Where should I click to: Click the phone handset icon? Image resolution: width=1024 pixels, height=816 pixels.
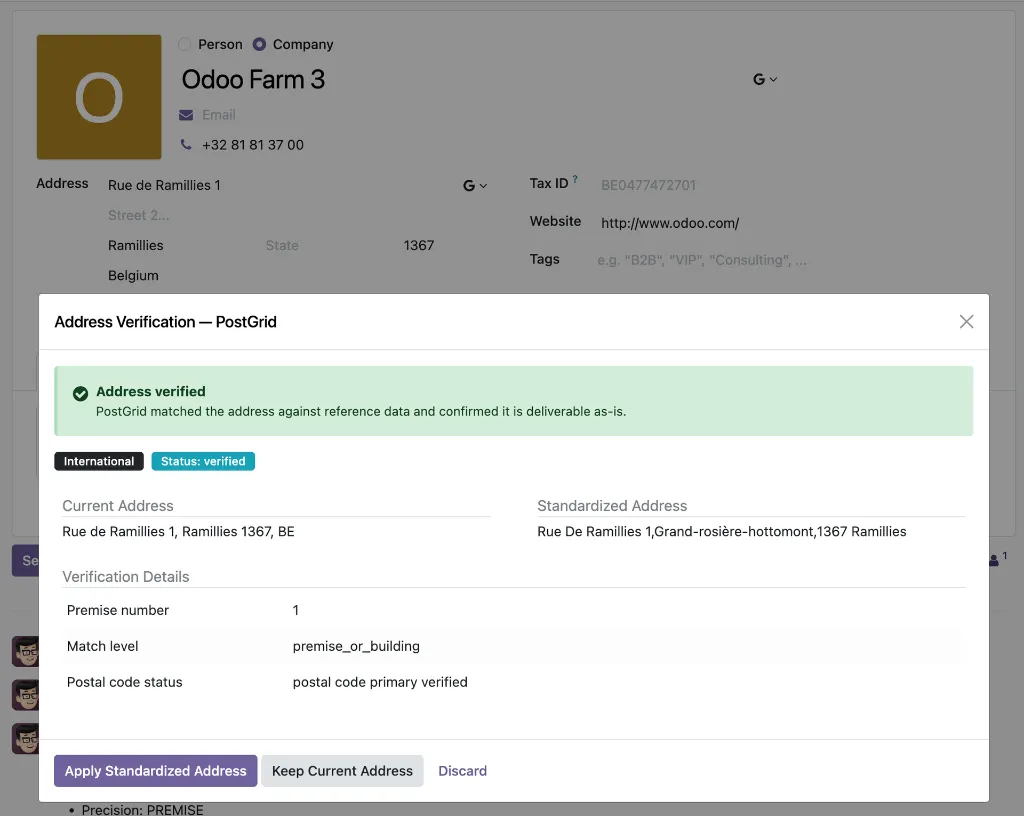pos(186,144)
